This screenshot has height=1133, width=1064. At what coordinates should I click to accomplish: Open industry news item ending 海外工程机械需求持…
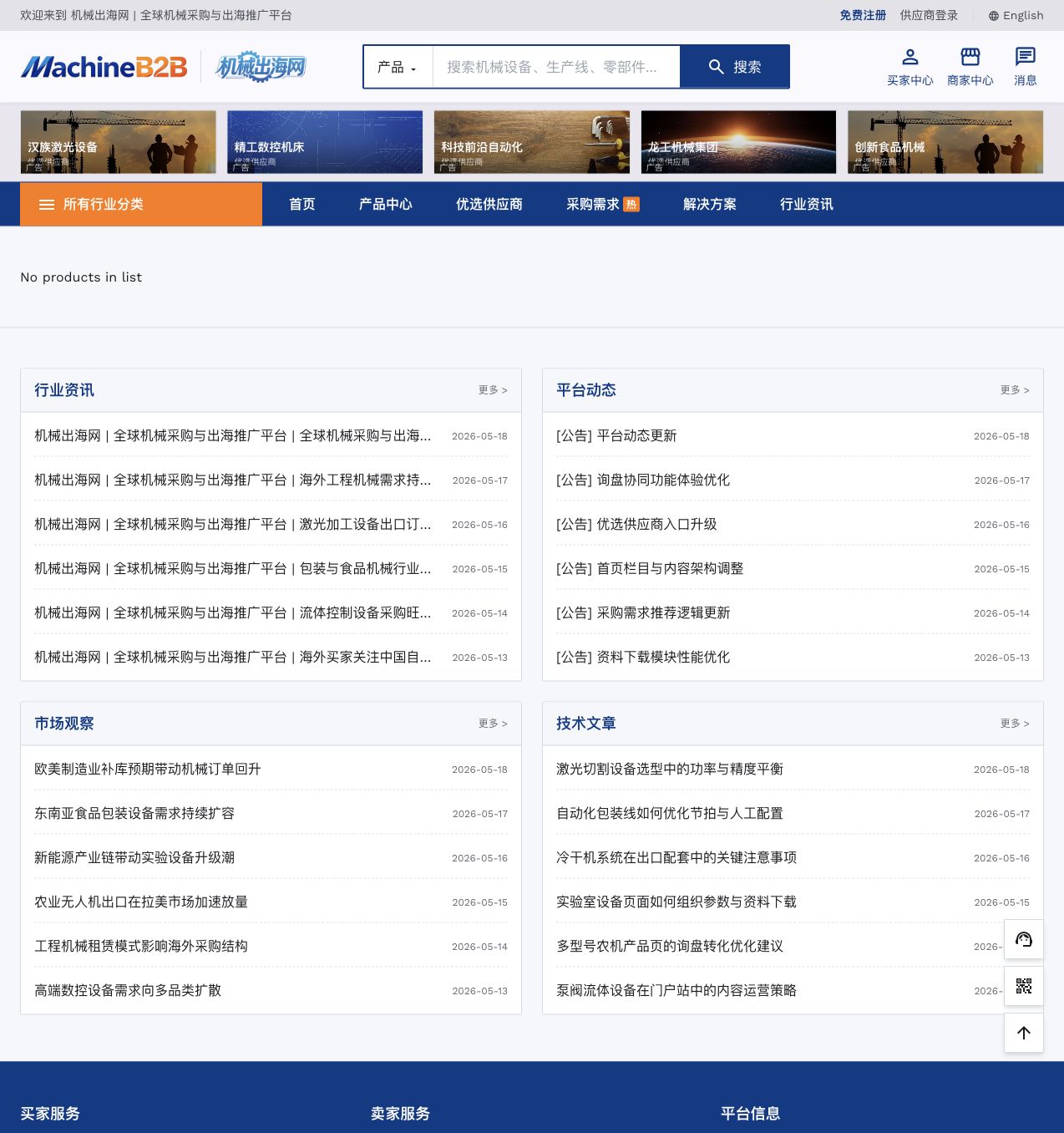click(233, 480)
